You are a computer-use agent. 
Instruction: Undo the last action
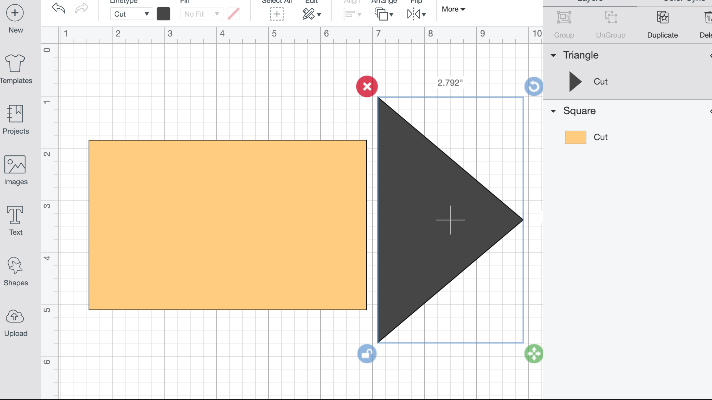pos(58,8)
